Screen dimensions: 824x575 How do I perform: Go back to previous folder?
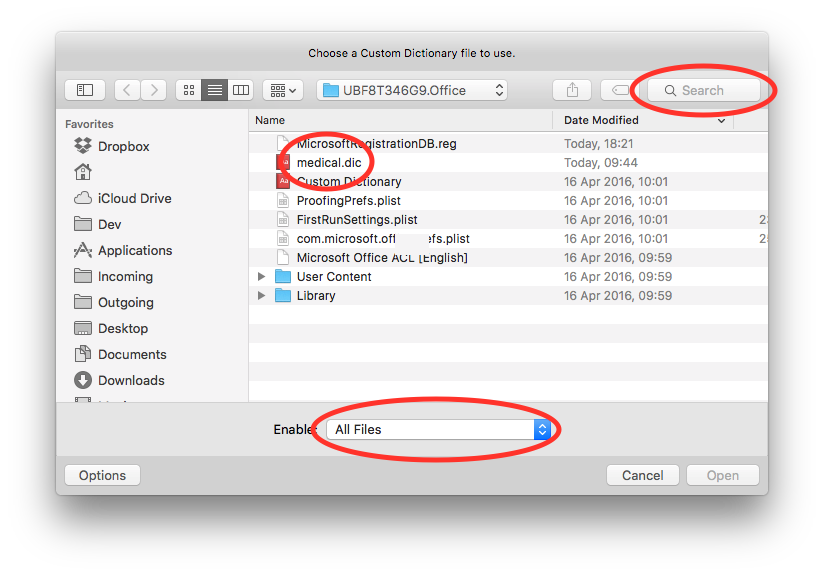pos(127,90)
